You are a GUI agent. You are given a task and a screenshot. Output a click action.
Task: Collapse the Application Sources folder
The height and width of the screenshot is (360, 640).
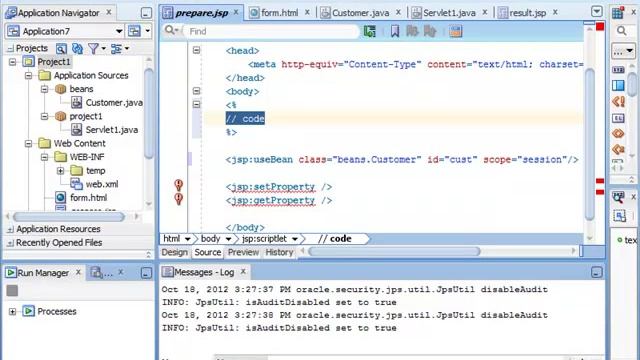coord(29,76)
